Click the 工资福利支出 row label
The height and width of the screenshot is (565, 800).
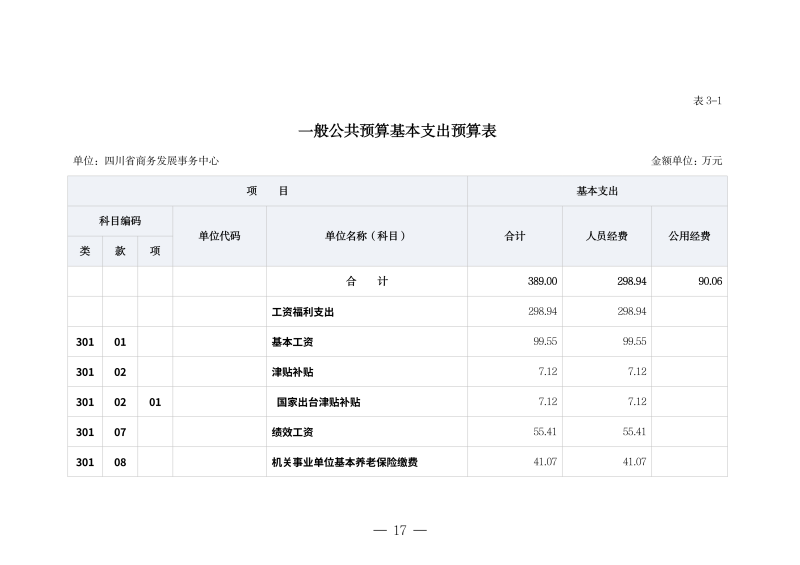click(x=302, y=312)
